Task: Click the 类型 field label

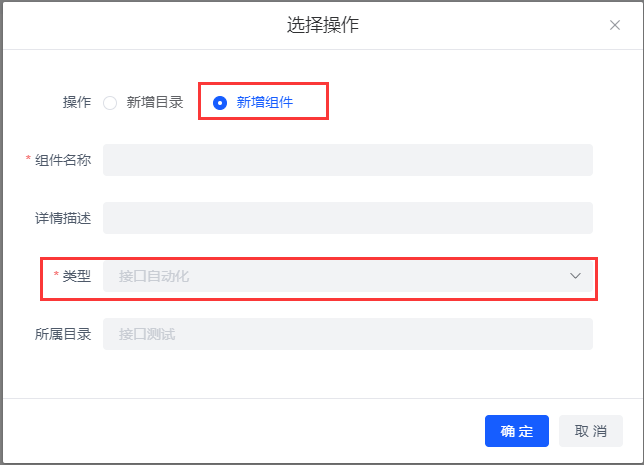Action: click(x=77, y=276)
